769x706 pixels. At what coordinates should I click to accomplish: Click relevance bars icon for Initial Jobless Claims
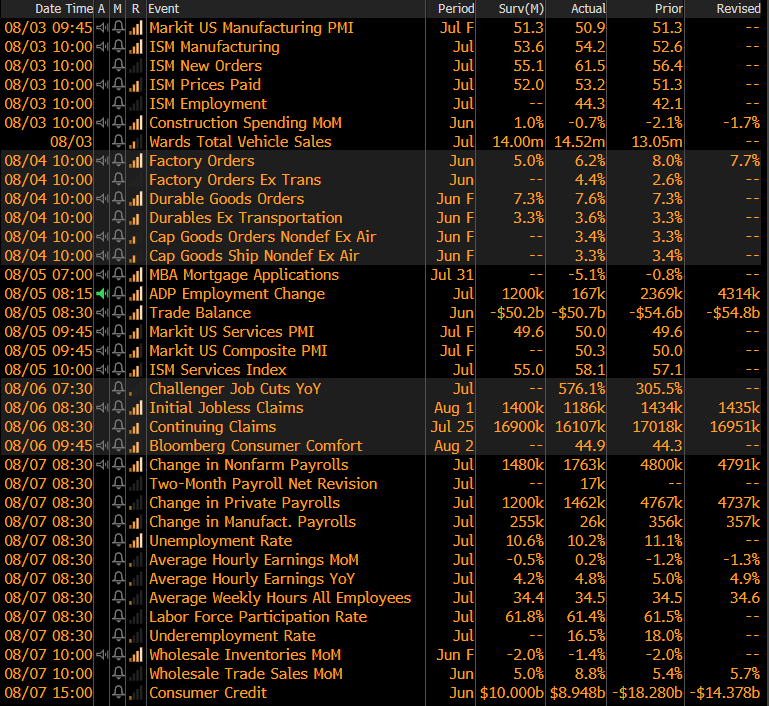(135, 408)
